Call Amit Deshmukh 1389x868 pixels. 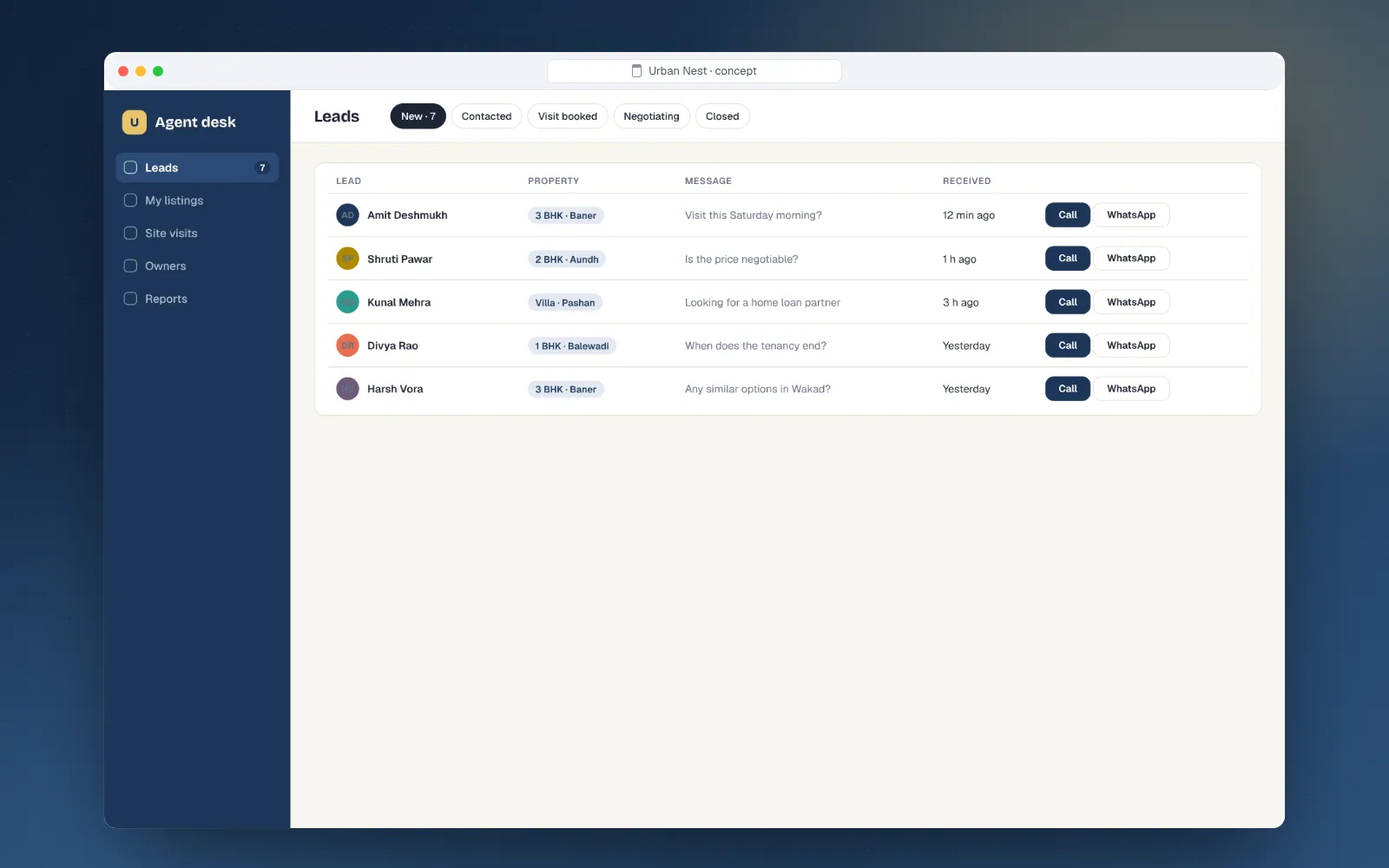tap(1068, 215)
